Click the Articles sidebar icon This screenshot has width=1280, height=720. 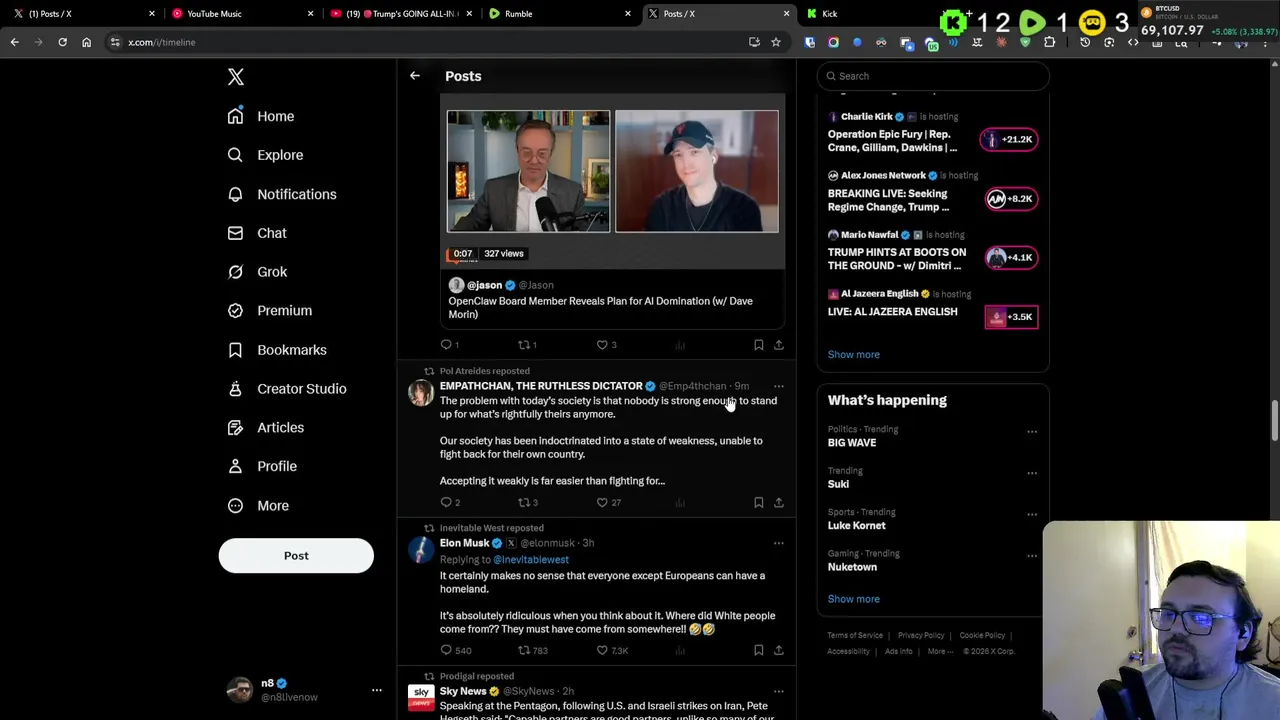pos(235,427)
